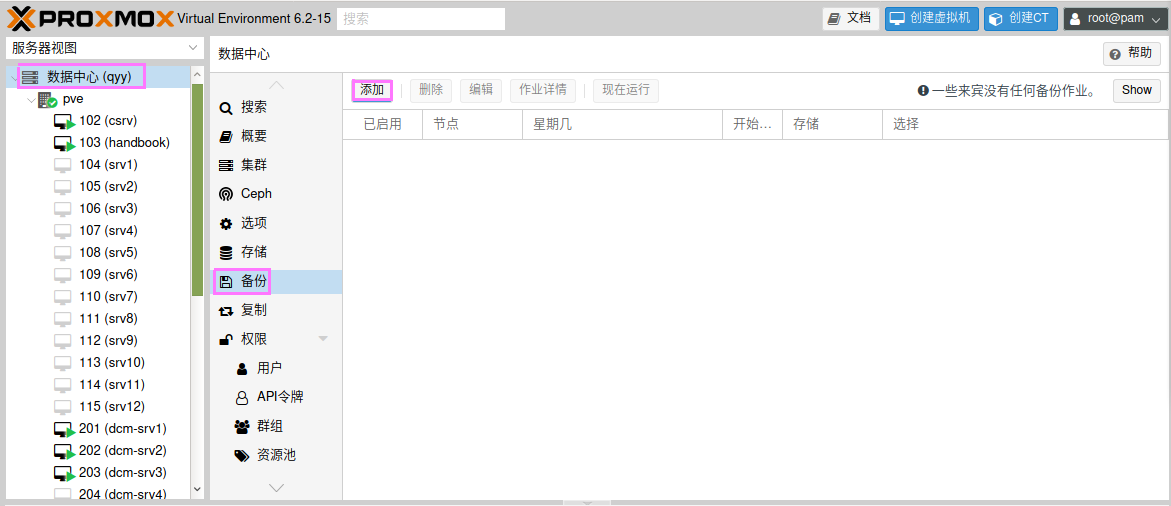Click VM icon beside 108 (srv5)
This screenshot has width=1171, height=506.
[63, 252]
